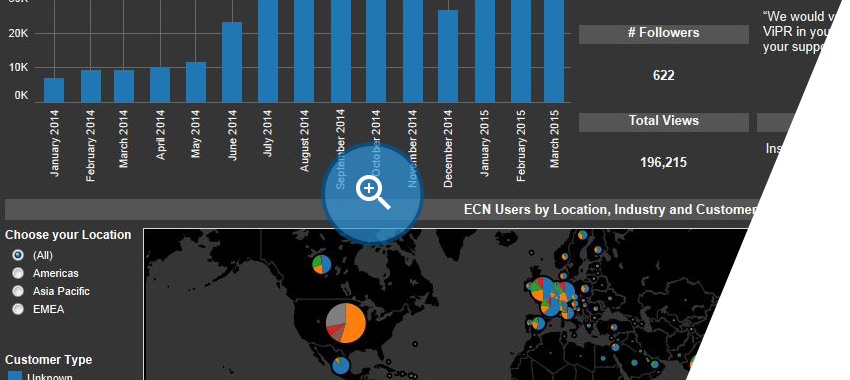Viewport: 850px width, 380px height.
Task: Click the '20K' axis label
Action: (18, 34)
